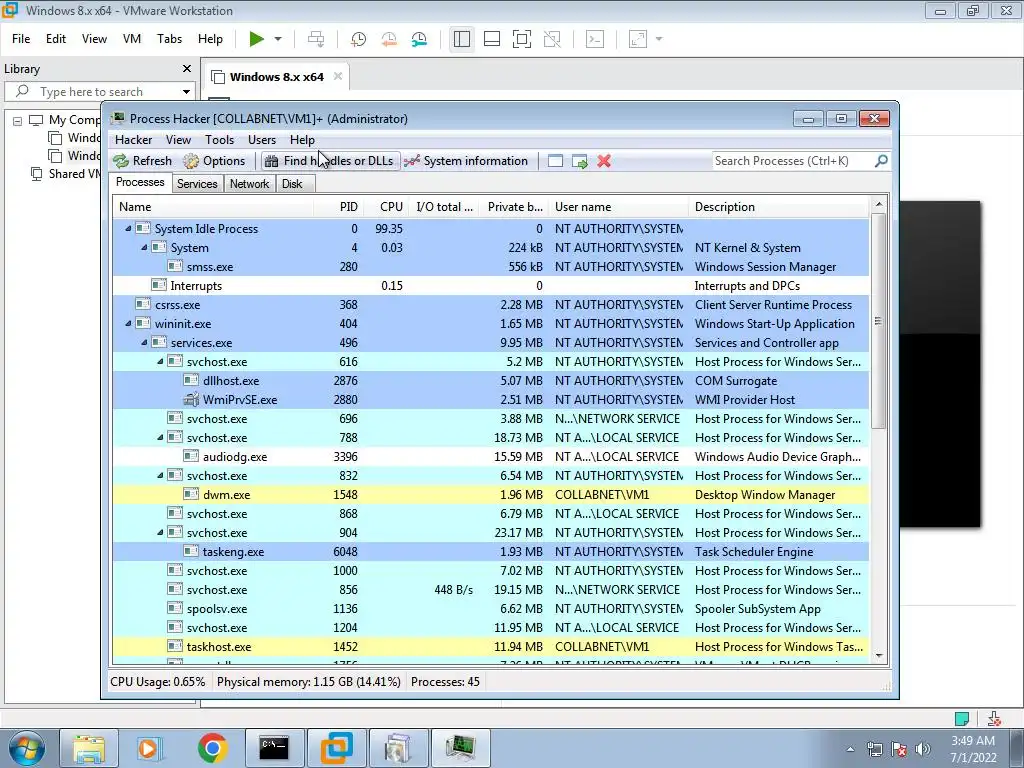Select Shared VMs in the Library tree

67,174
